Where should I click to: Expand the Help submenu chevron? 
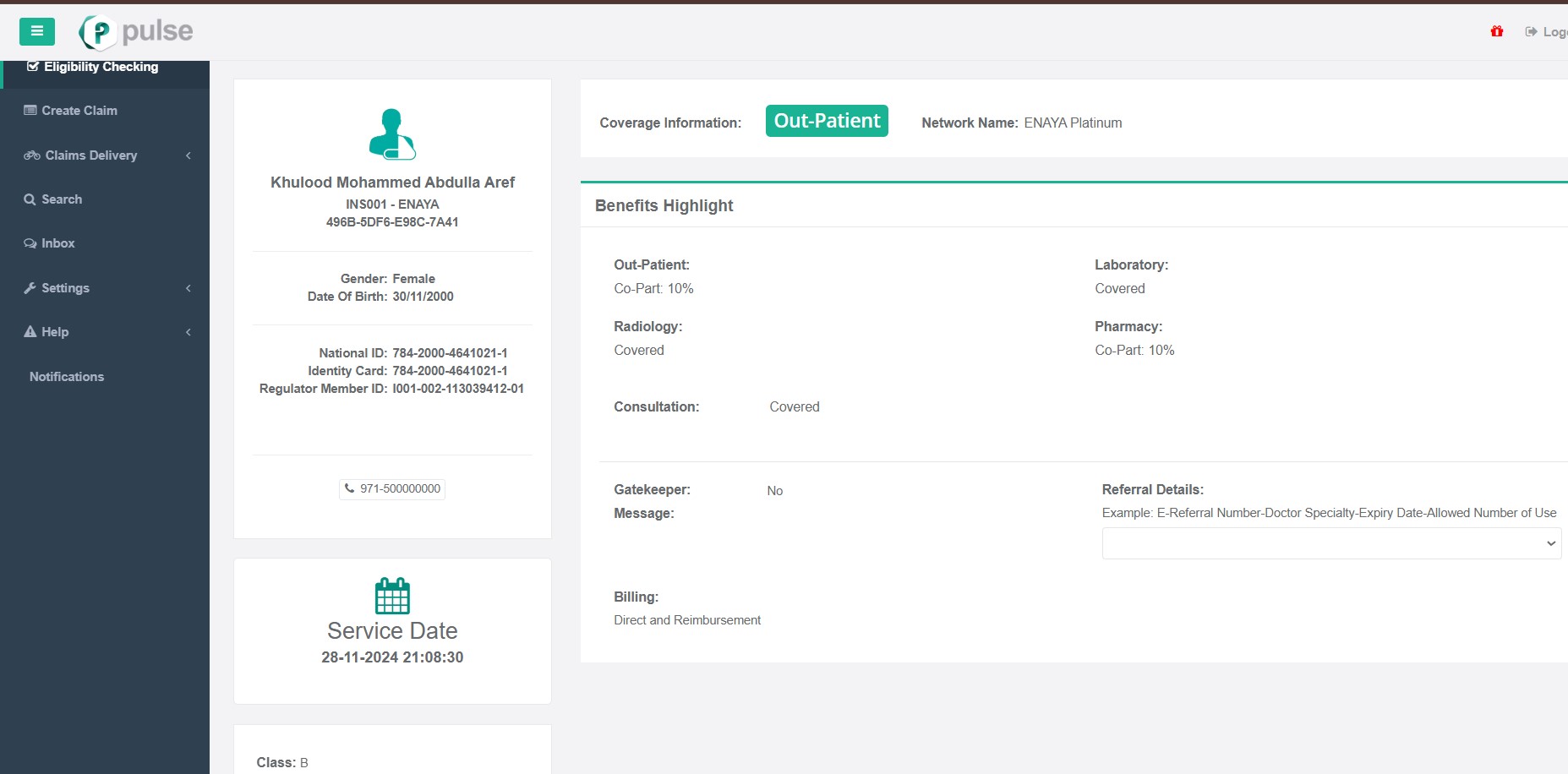188,332
